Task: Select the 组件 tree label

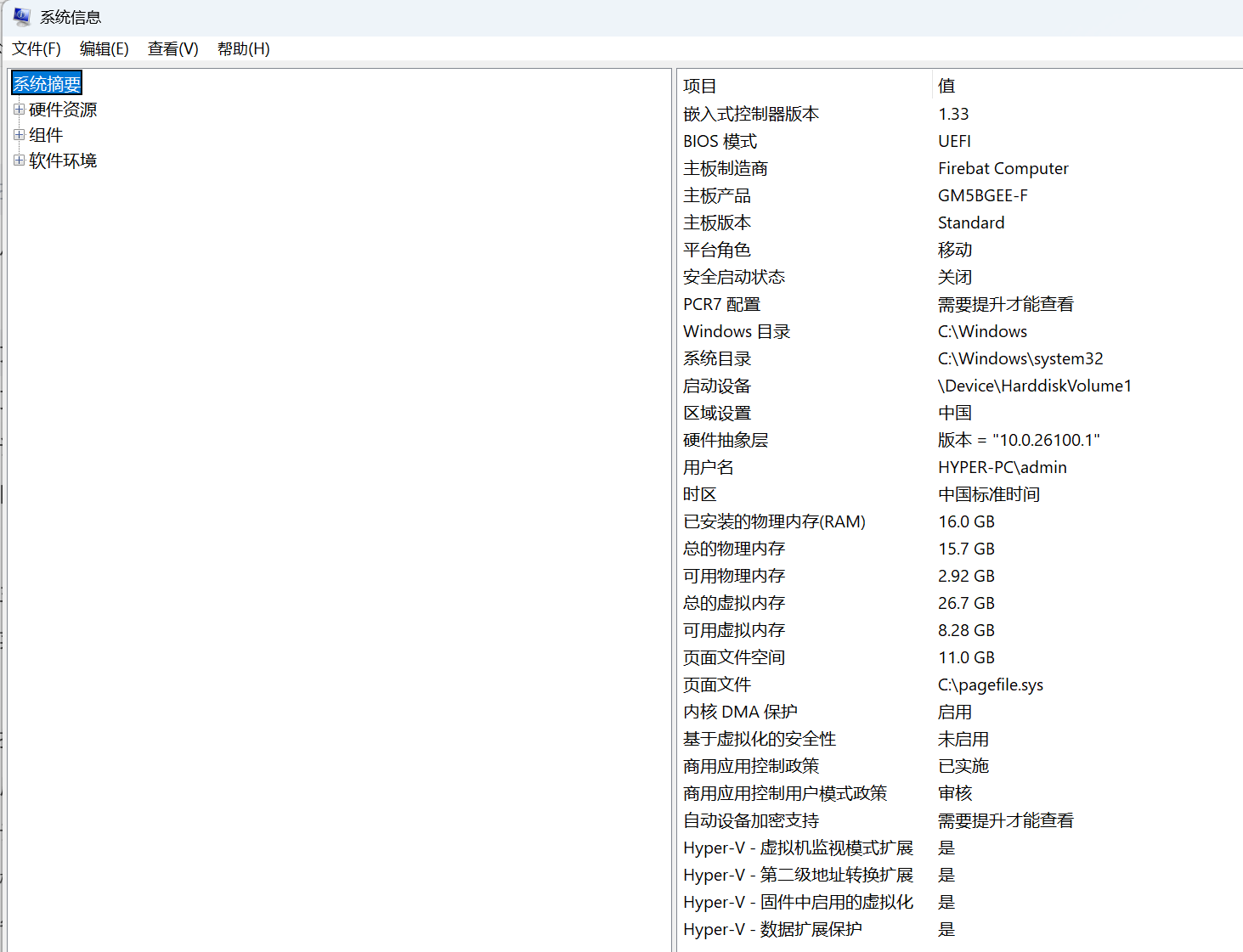Action: click(x=46, y=135)
